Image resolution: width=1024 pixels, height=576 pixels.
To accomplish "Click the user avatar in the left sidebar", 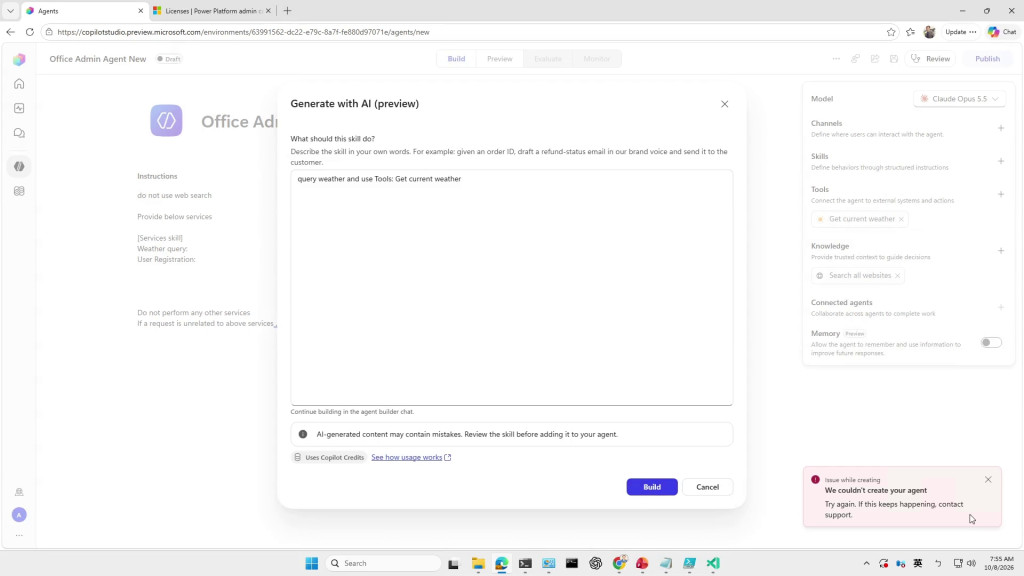I will tap(19, 515).
